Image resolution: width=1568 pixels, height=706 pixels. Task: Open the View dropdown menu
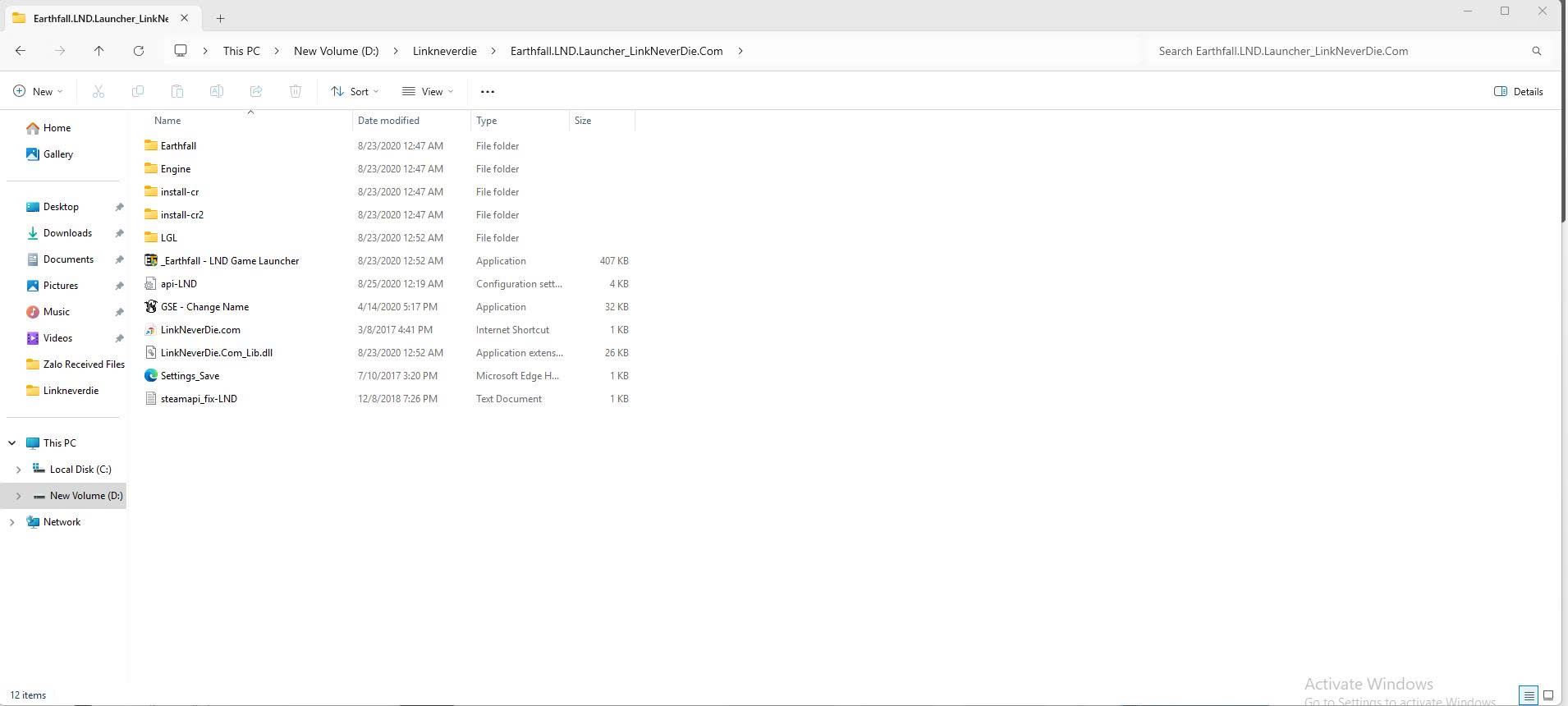pyautogui.click(x=427, y=92)
